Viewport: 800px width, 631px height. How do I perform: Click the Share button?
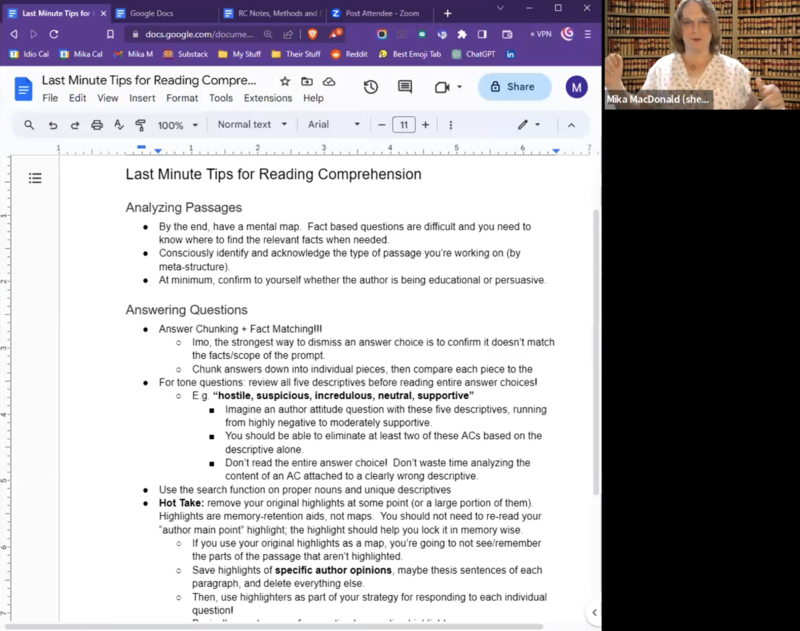point(513,87)
